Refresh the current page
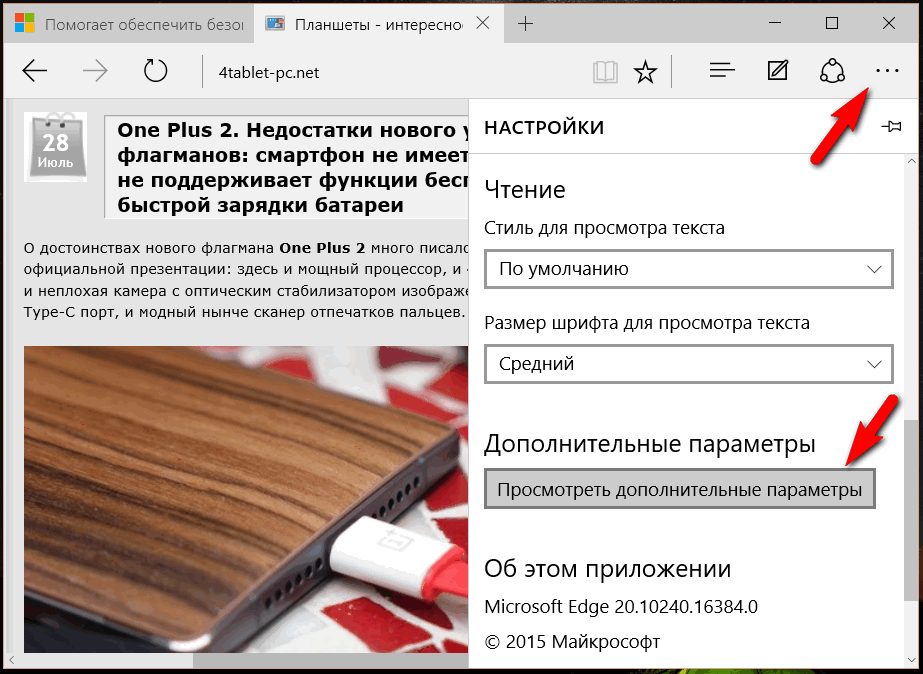The height and width of the screenshot is (674, 923). (155, 72)
